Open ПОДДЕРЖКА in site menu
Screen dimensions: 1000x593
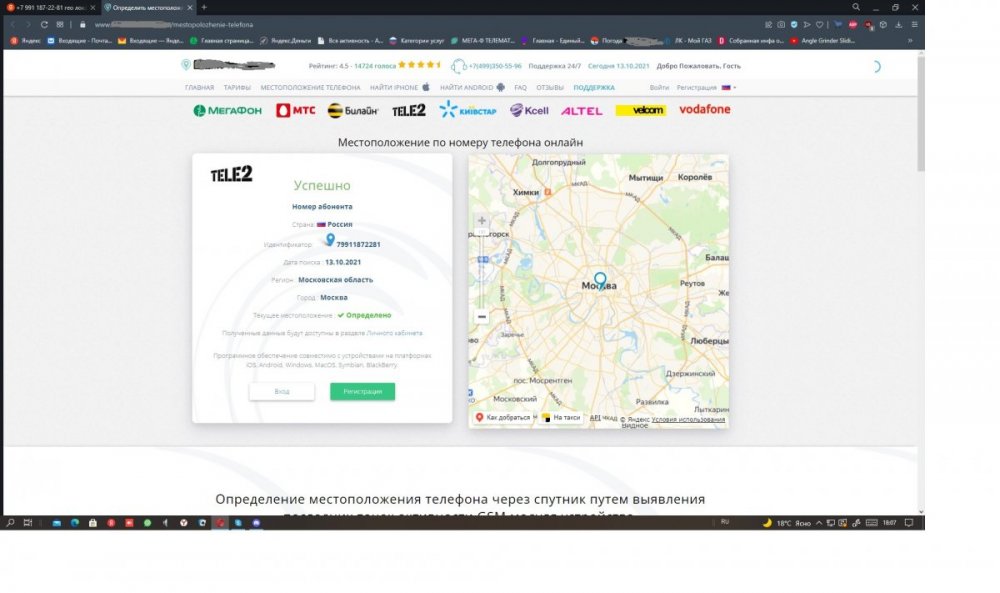594,87
